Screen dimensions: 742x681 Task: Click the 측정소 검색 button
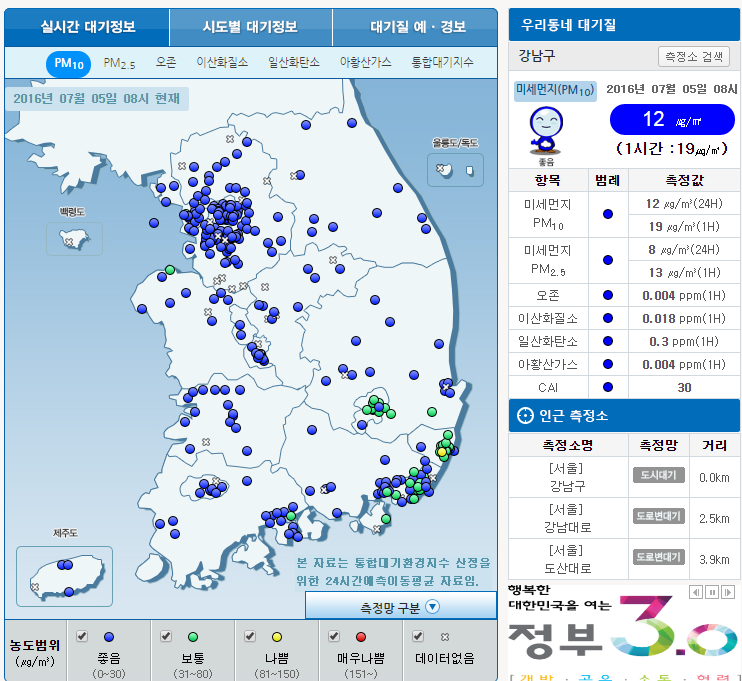pos(693,56)
